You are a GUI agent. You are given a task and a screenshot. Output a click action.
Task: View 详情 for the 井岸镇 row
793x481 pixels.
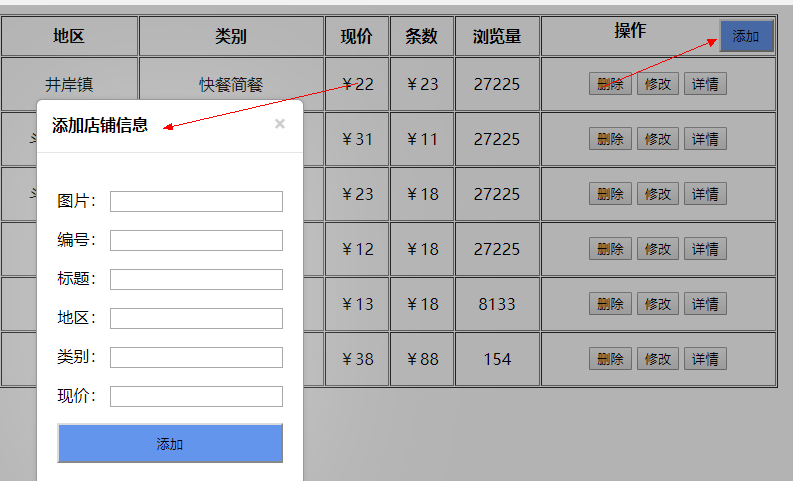point(705,83)
